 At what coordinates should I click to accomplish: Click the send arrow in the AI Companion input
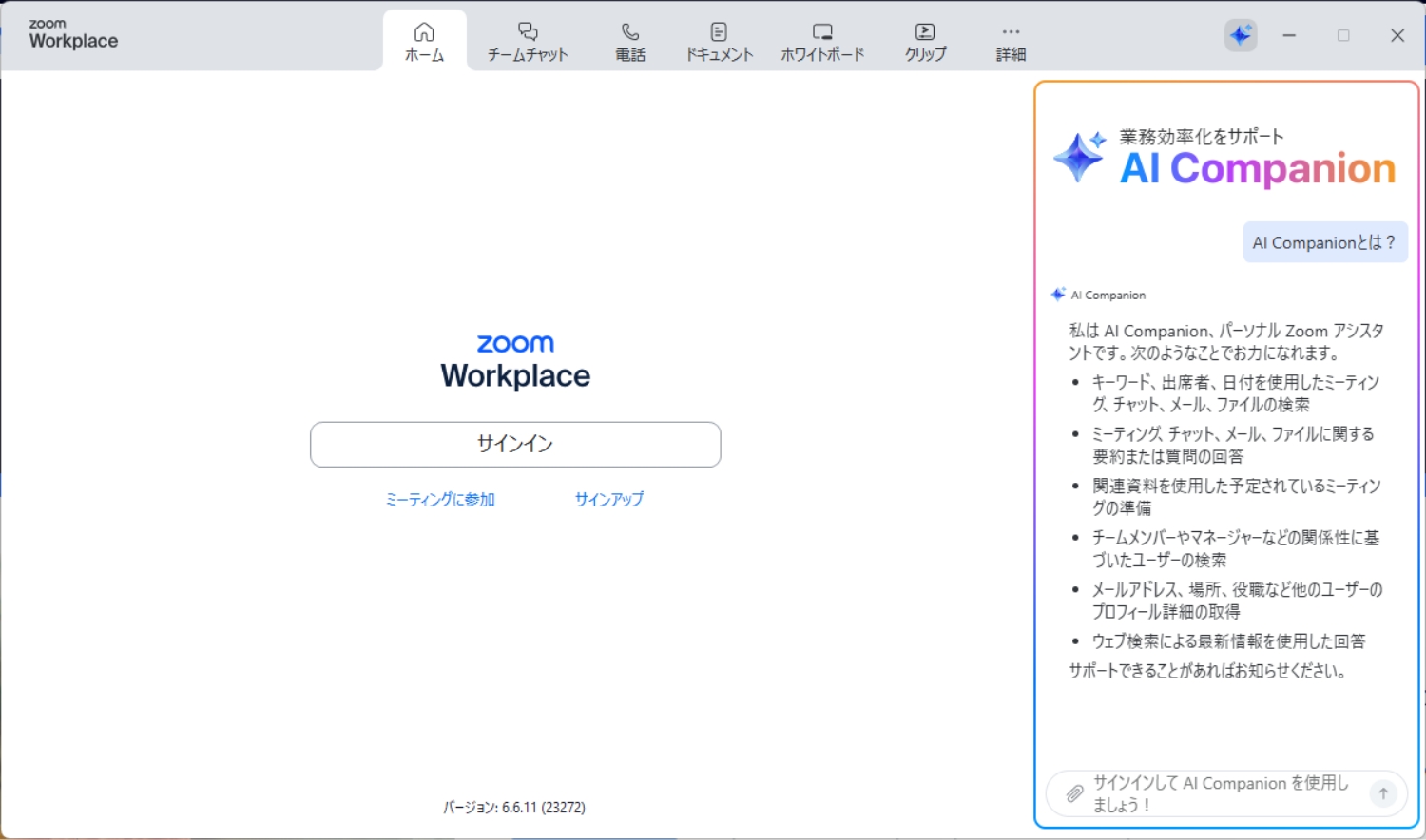[x=1383, y=792]
